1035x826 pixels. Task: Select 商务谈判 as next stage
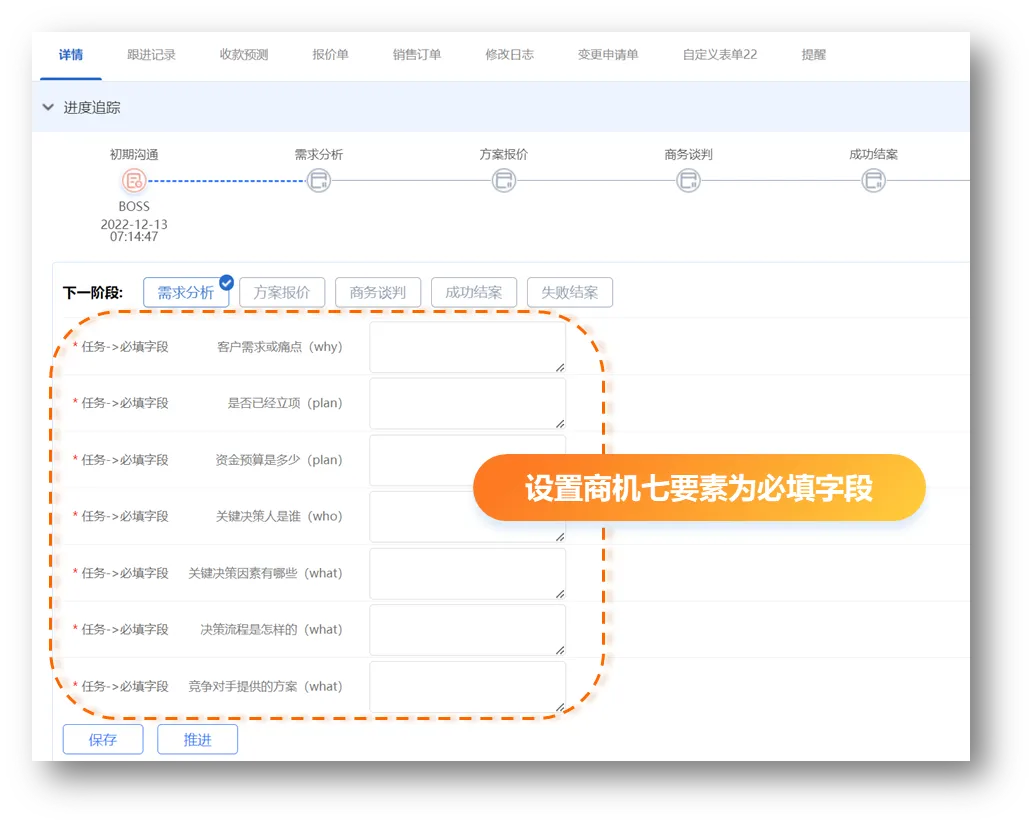[x=378, y=293]
